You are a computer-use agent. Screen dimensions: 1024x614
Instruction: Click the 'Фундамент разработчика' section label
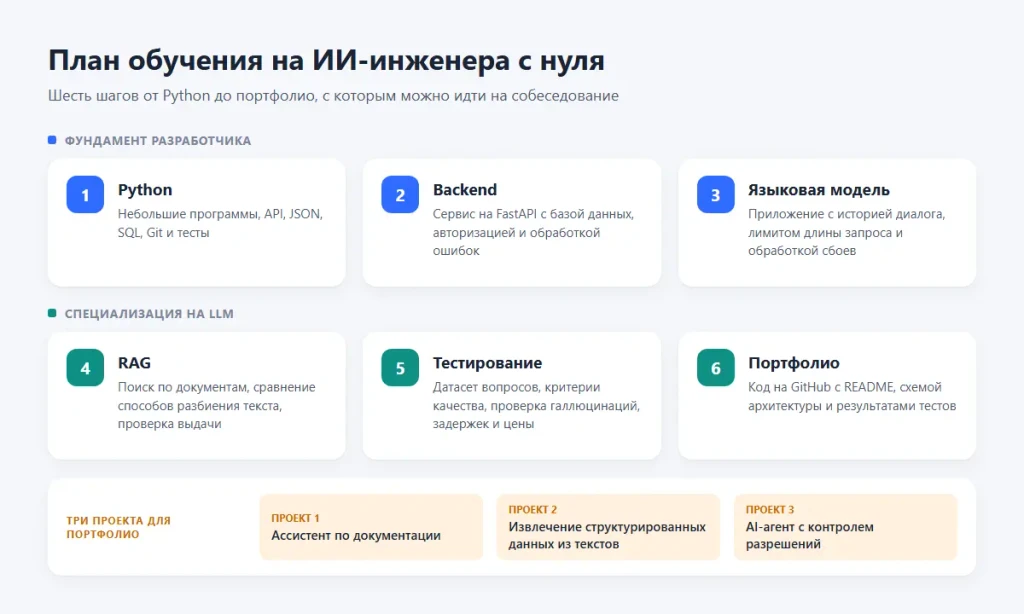click(x=157, y=140)
